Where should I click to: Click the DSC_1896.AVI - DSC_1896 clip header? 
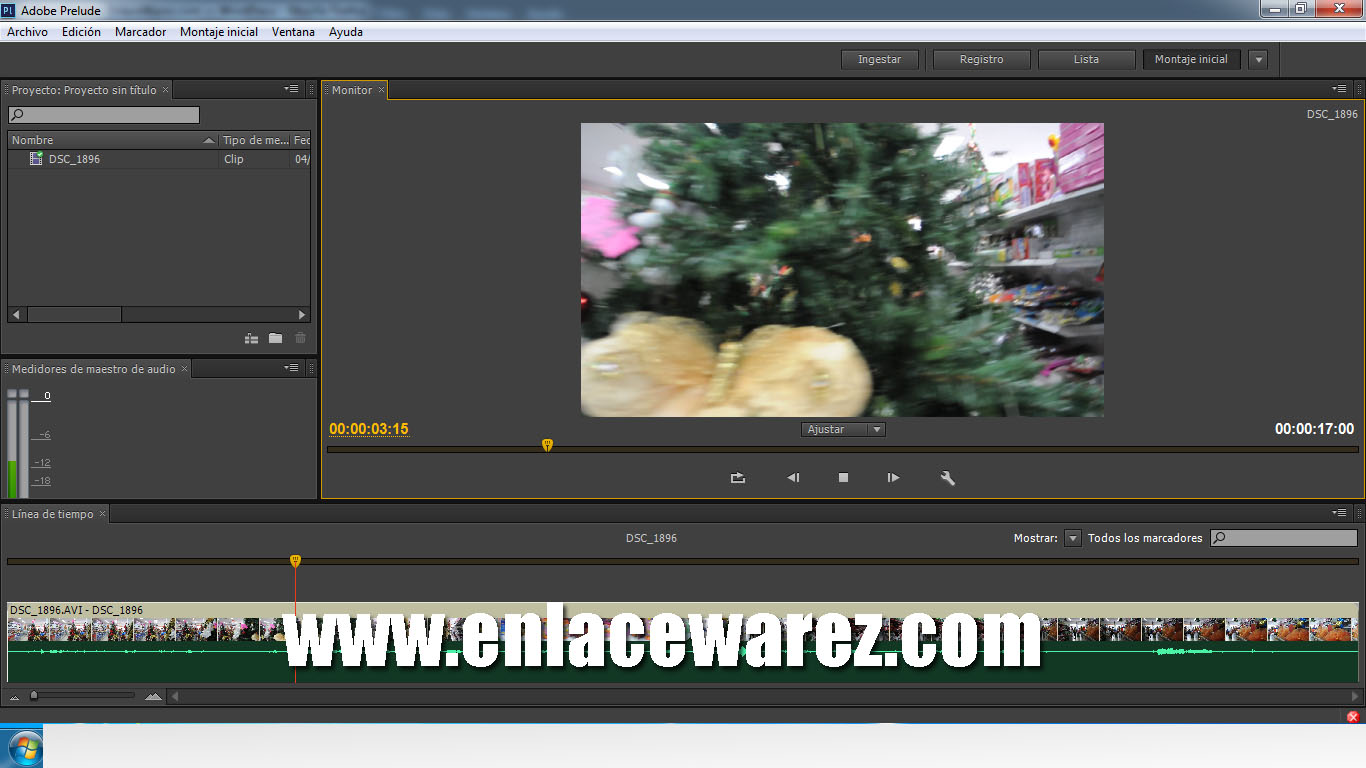pyautogui.click(x=683, y=609)
